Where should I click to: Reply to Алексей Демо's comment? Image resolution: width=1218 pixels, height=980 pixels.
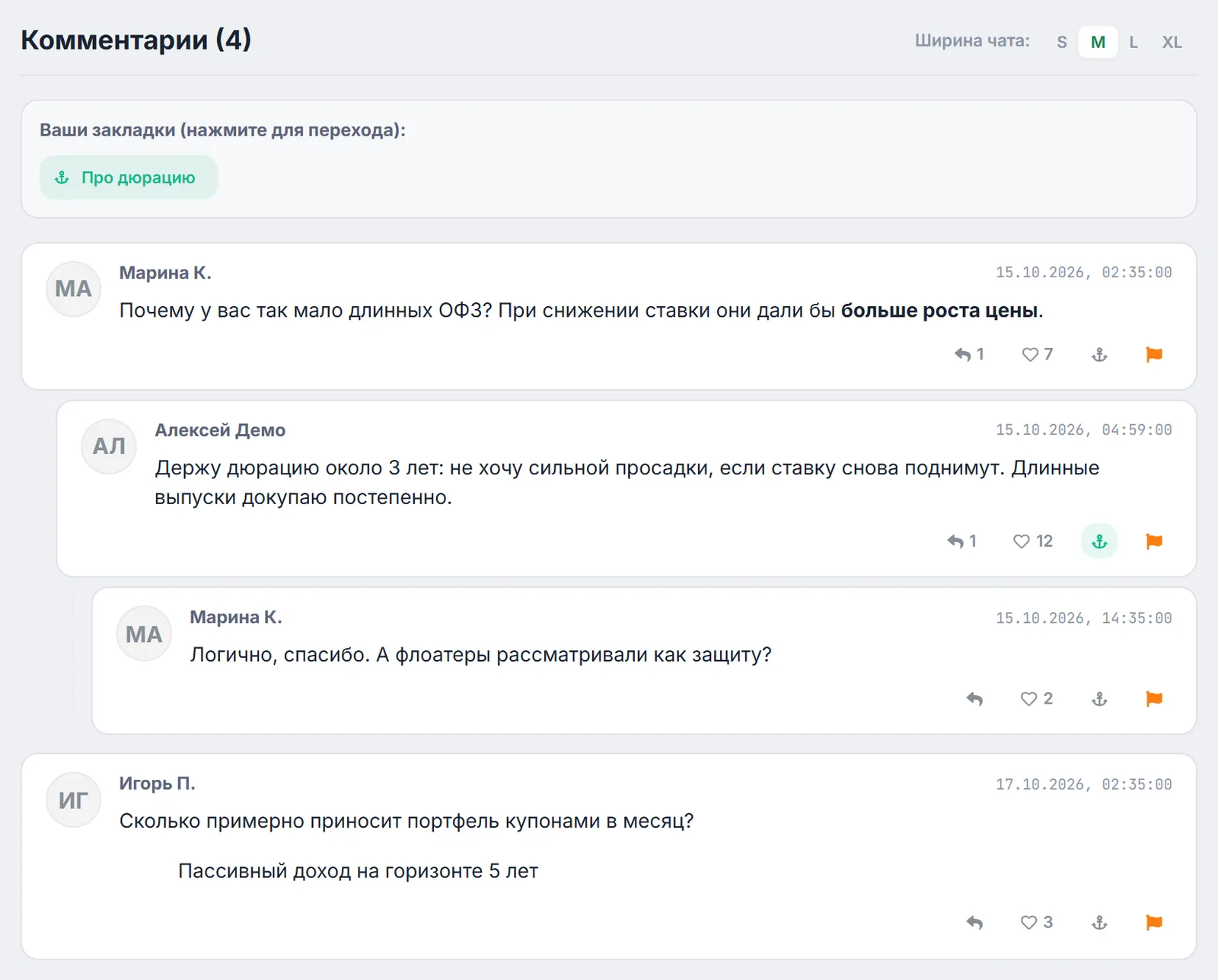[961, 541]
